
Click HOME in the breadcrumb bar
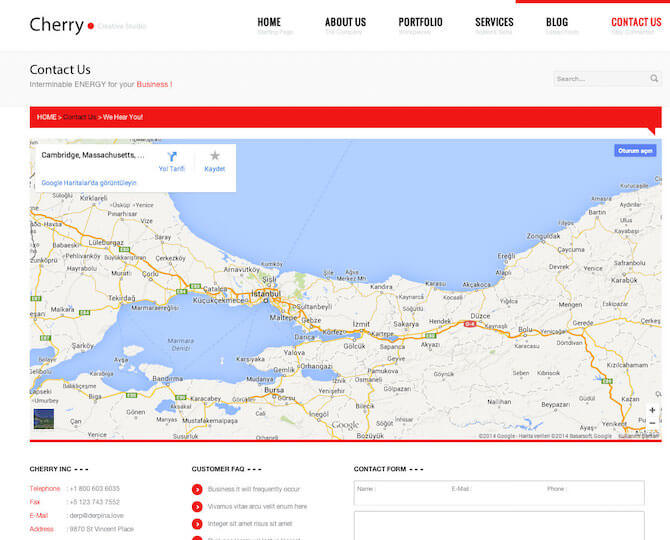[47, 117]
